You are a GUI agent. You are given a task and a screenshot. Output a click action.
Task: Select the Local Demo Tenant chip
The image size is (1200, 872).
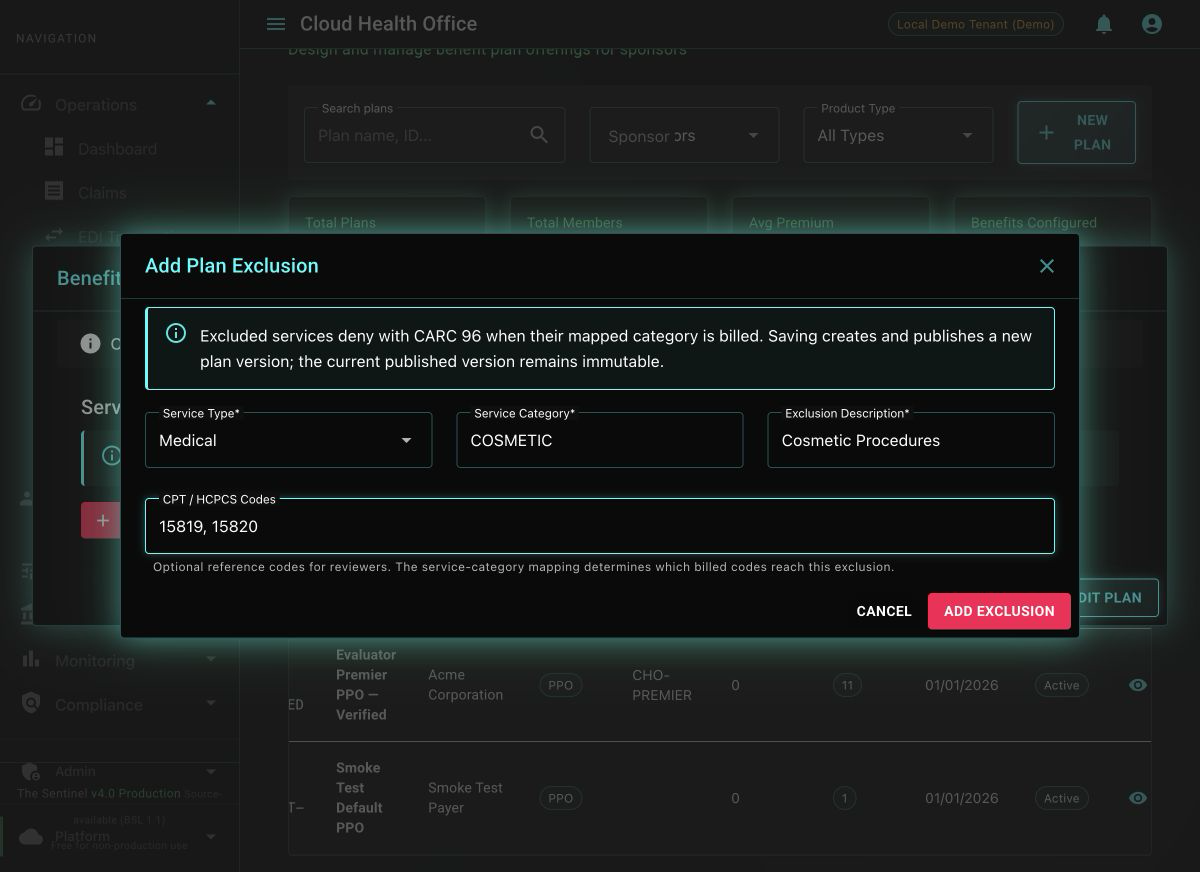(x=975, y=24)
